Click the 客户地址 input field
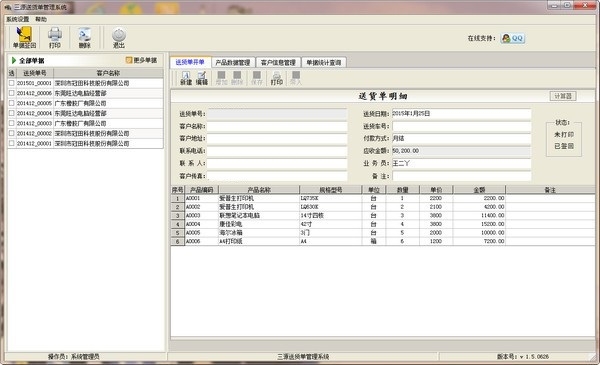This screenshot has height=365, width=600. click(x=277, y=139)
